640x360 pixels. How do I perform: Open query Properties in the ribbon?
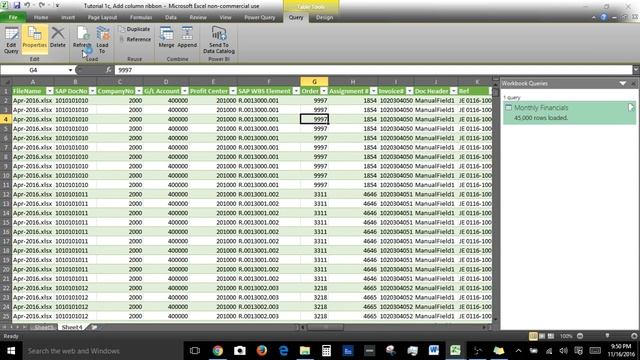35,38
